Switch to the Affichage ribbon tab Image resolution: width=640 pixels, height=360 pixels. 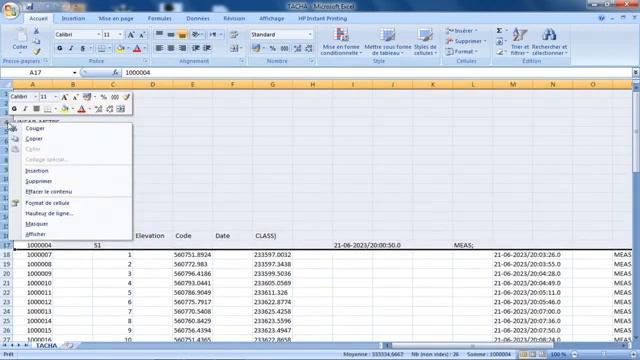(x=272, y=18)
